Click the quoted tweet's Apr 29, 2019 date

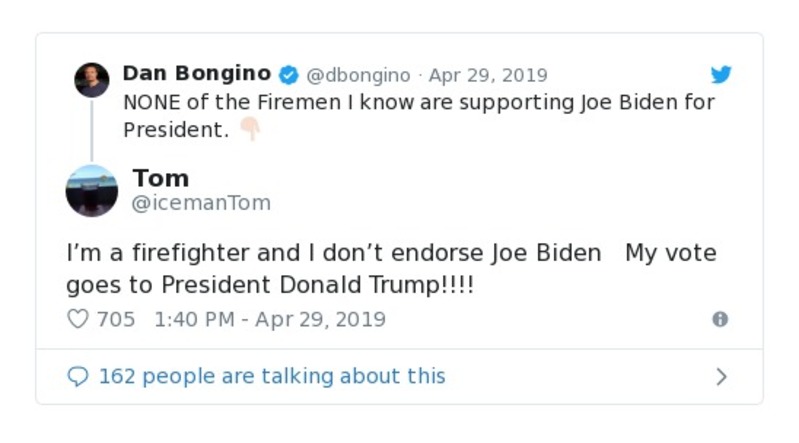[488, 75]
